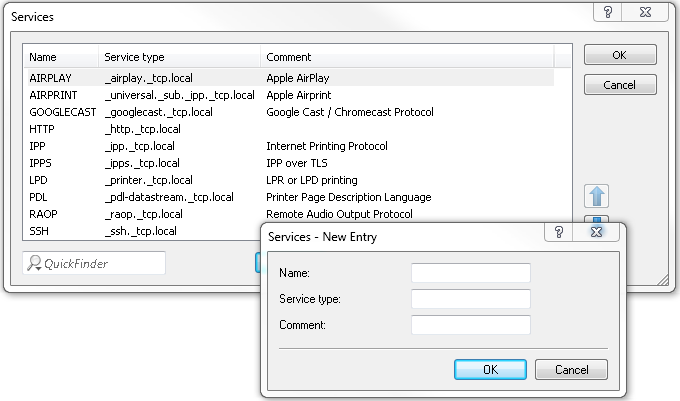Click the QuickFinder magnifier icon
The width and height of the screenshot is (680, 401).
pyautogui.click(x=34, y=263)
